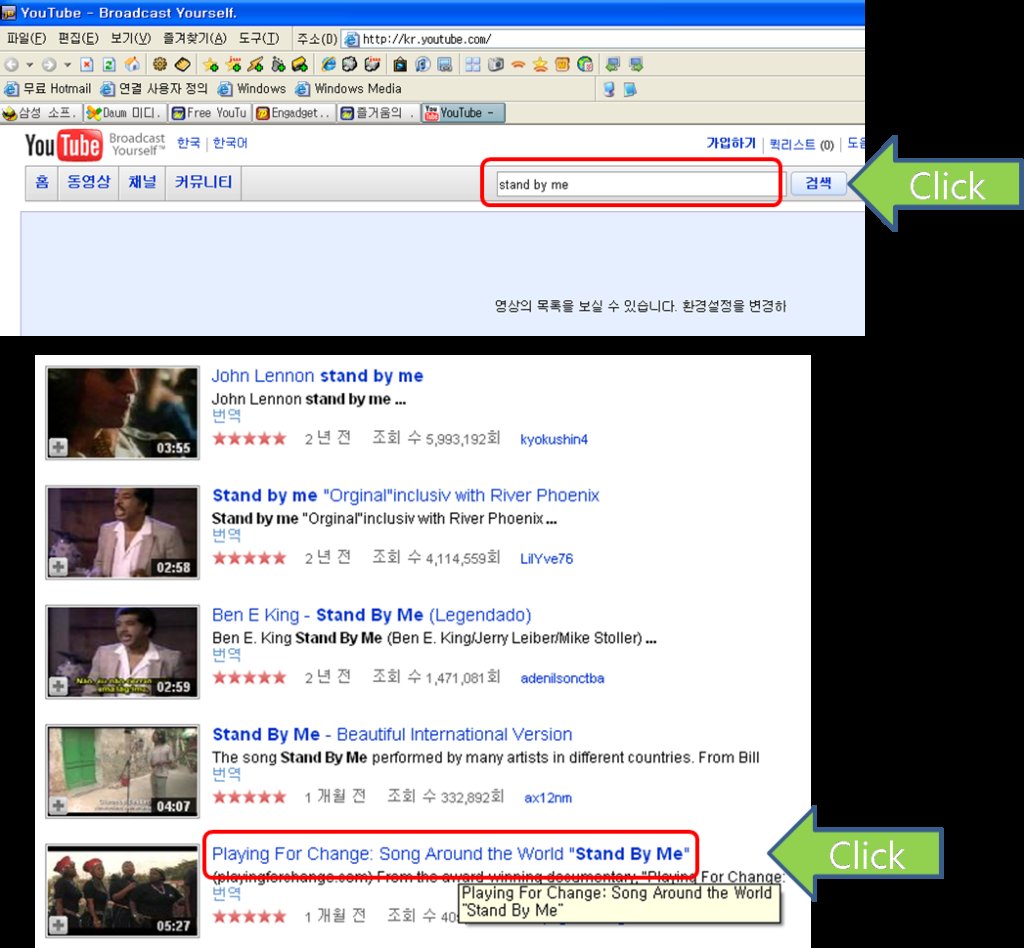
Task: Visit uploader ax12nm's channel
Action: click(x=548, y=798)
